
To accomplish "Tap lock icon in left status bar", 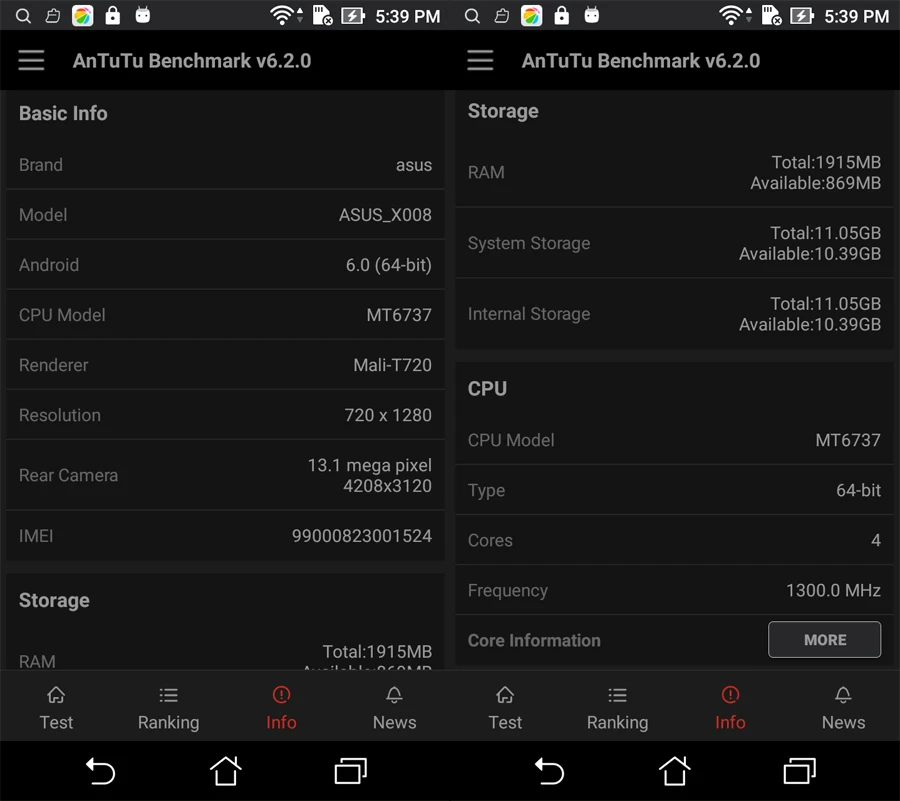I will point(113,15).
